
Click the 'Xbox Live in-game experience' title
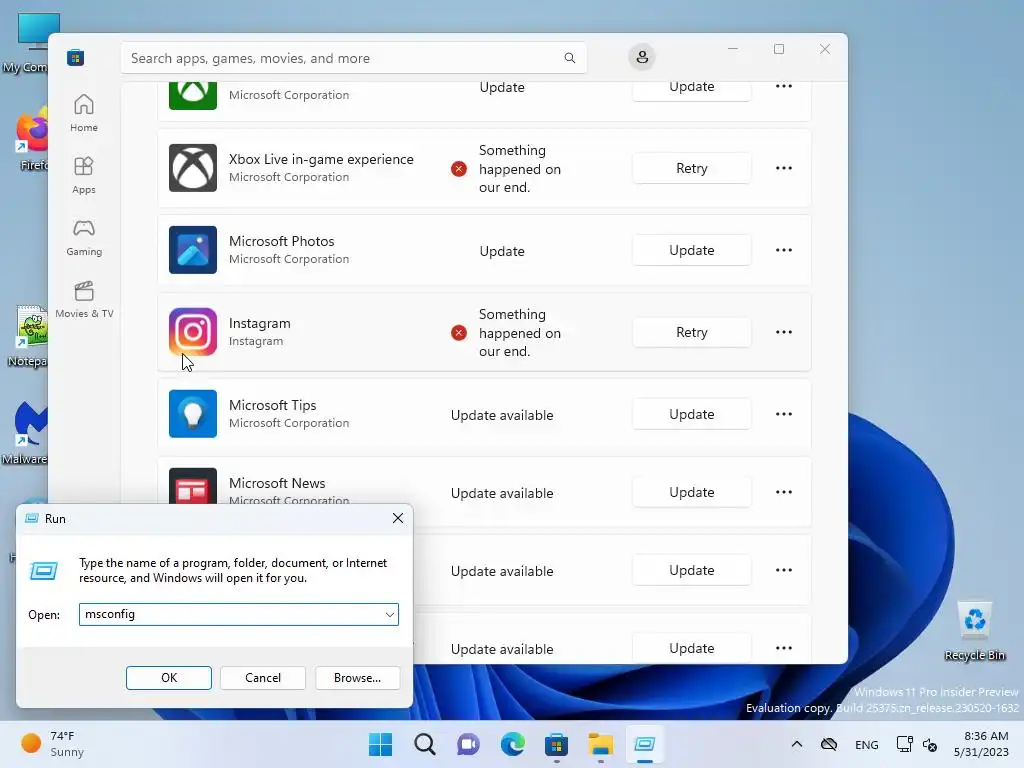pyautogui.click(x=321, y=159)
